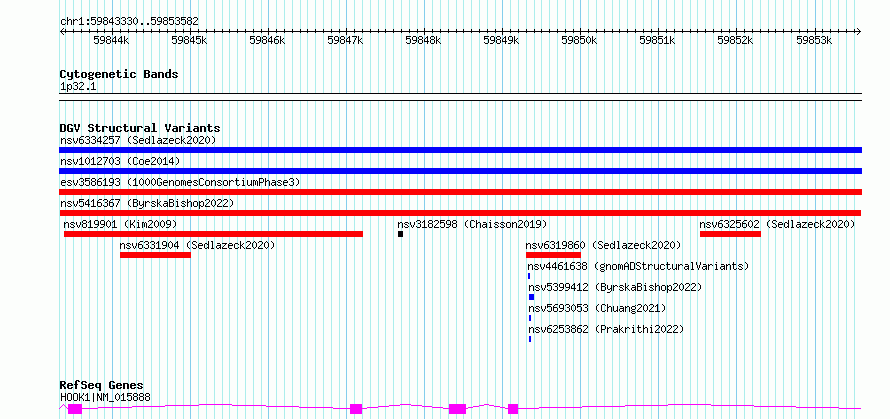Open the esv3586193 (1000GenomesConsortiumPhase3) label
Viewport: 890px width, 419px height.
[x=180, y=182]
